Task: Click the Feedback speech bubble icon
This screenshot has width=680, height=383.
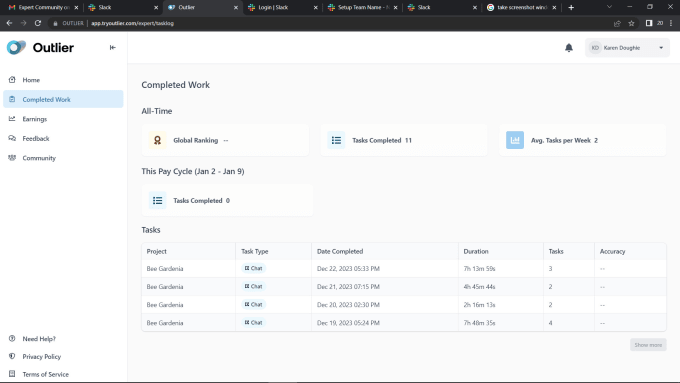Action: pos(12,138)
